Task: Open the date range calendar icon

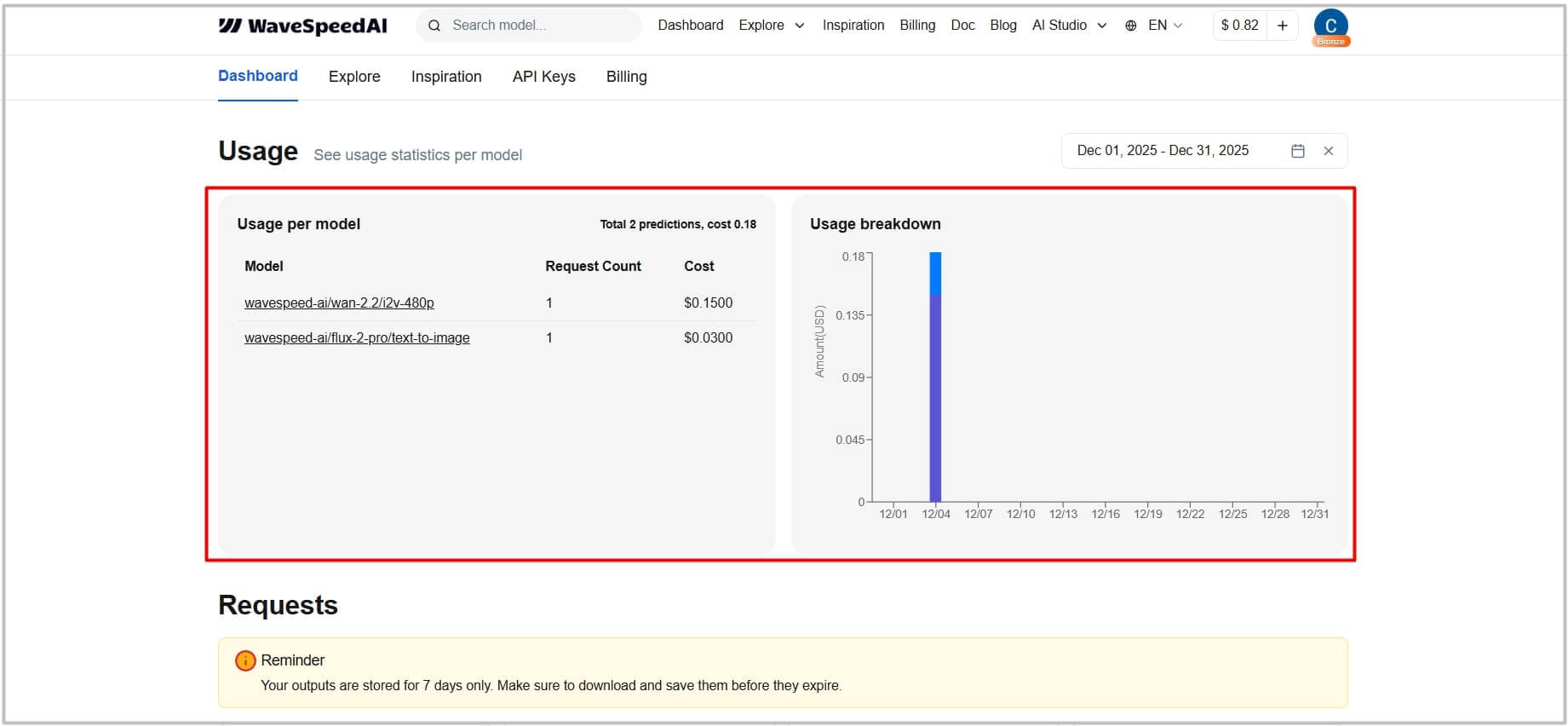Action: pos(1298,151)
